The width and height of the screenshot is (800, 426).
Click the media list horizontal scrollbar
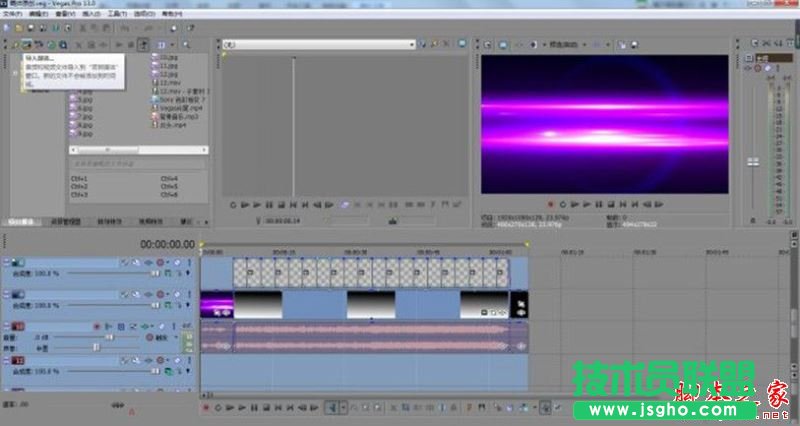[x=139, y=150]
